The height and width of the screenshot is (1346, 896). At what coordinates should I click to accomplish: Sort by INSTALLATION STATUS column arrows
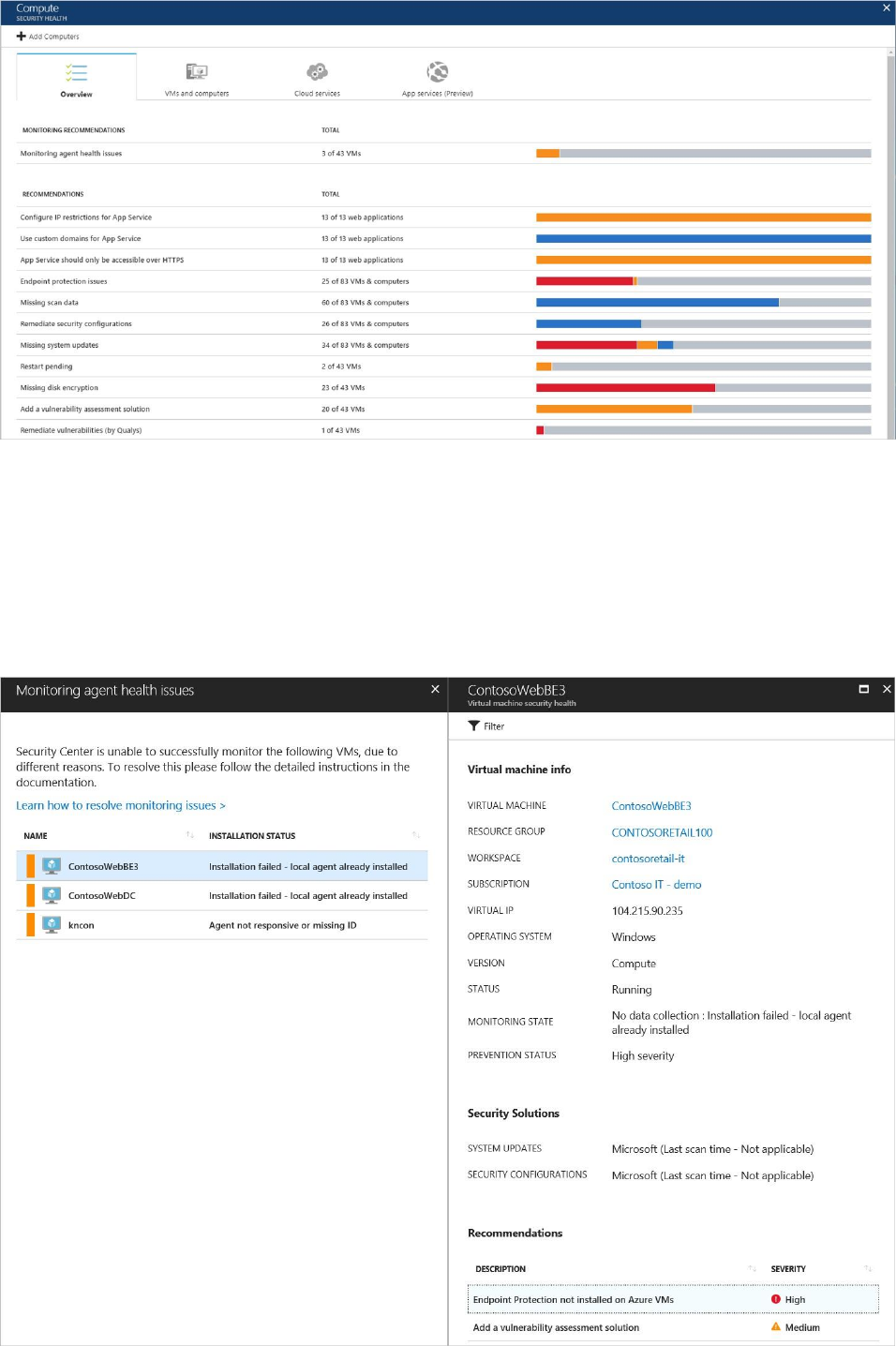pos(415,835)
